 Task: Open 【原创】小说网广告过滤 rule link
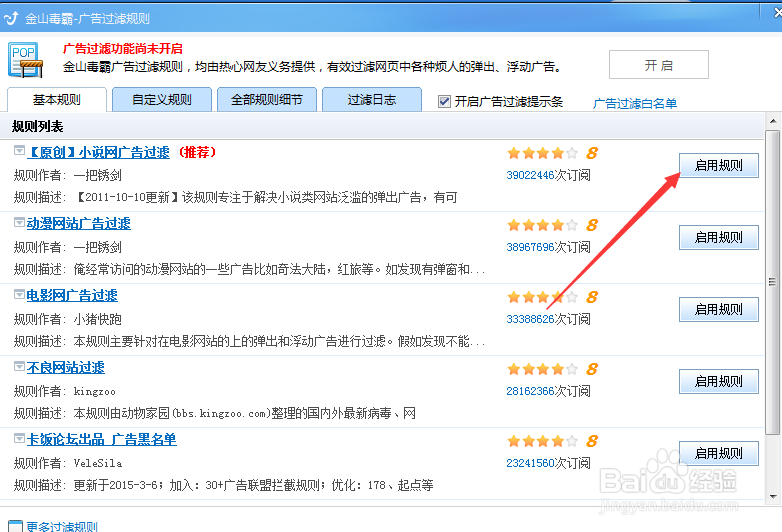click(x=98, y=152)
